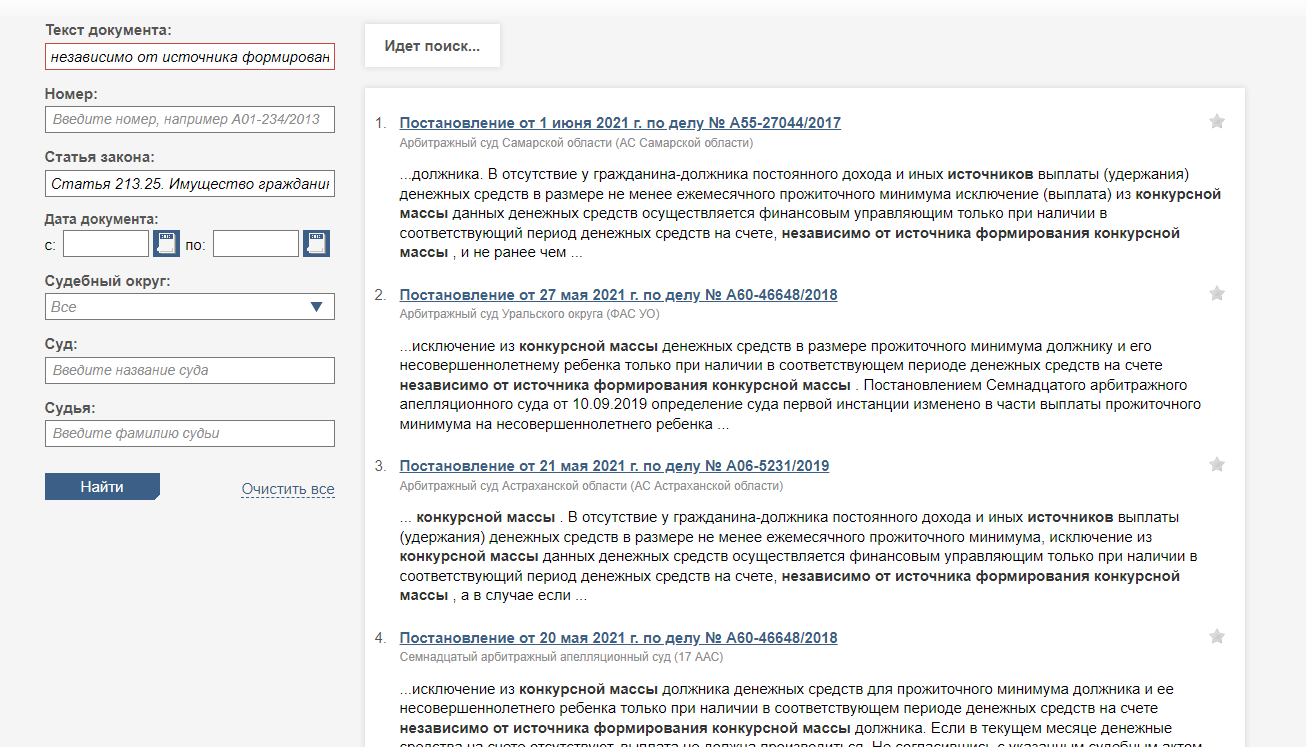Click the Номер case number field
1306x747 pixels.
point(190,120)
